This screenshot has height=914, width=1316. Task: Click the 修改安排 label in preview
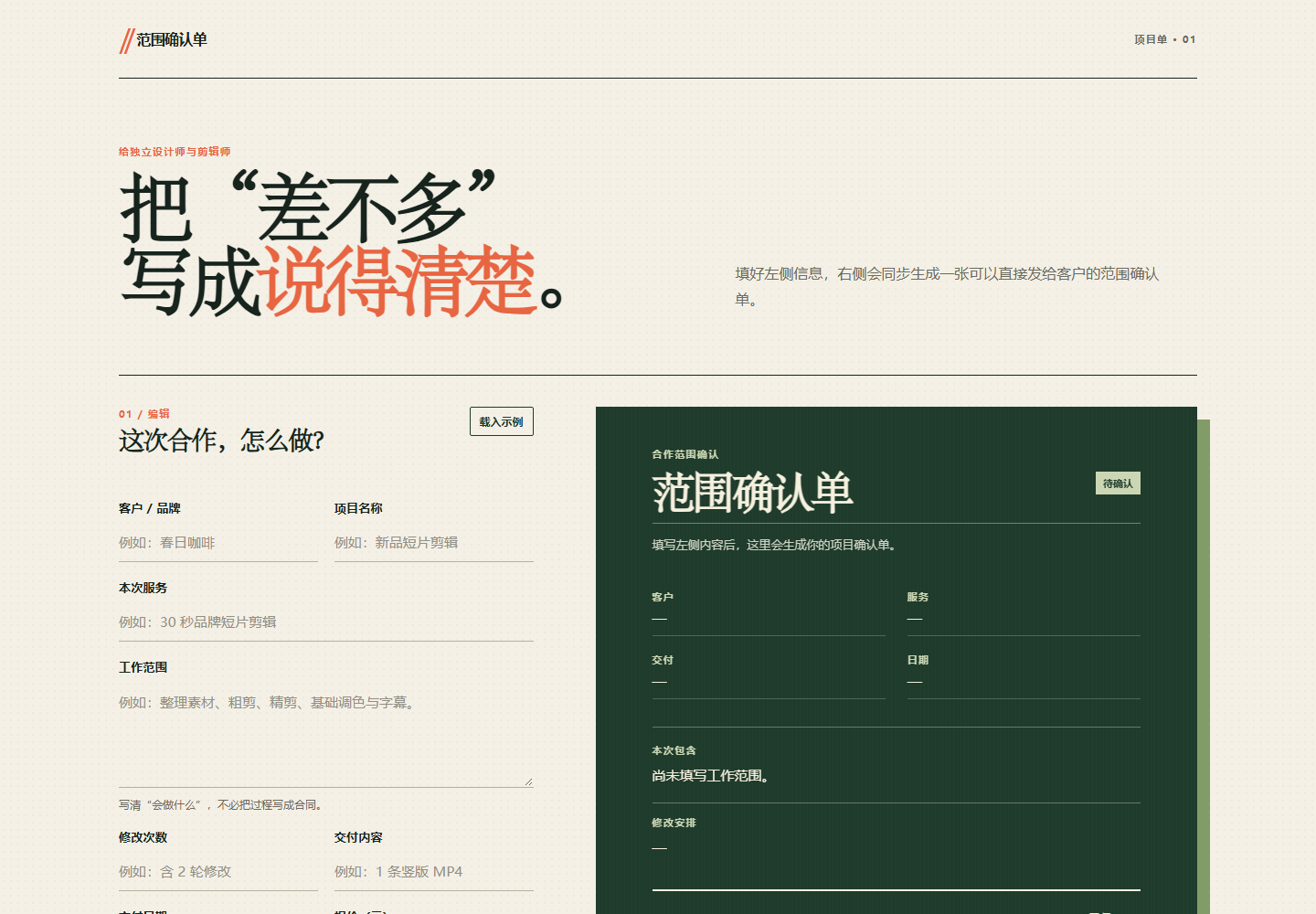click(x=674, y=823)
